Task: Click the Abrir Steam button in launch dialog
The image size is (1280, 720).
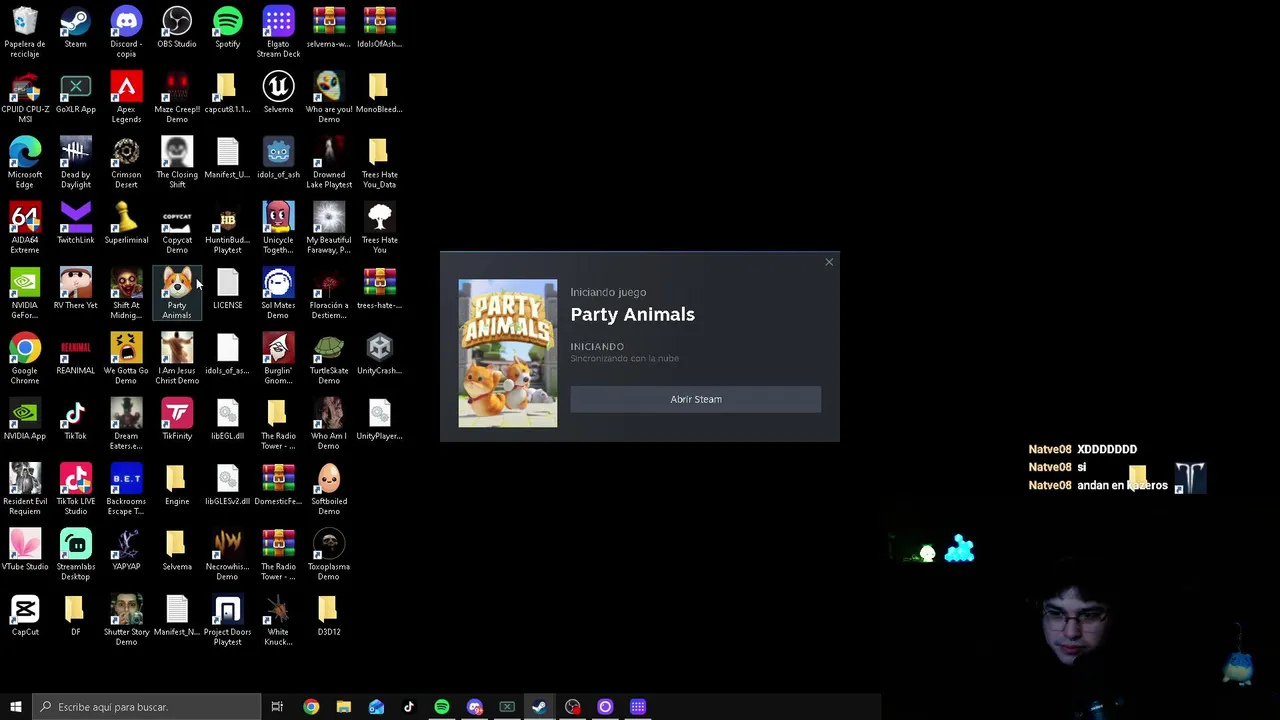Action: [695, 399]
